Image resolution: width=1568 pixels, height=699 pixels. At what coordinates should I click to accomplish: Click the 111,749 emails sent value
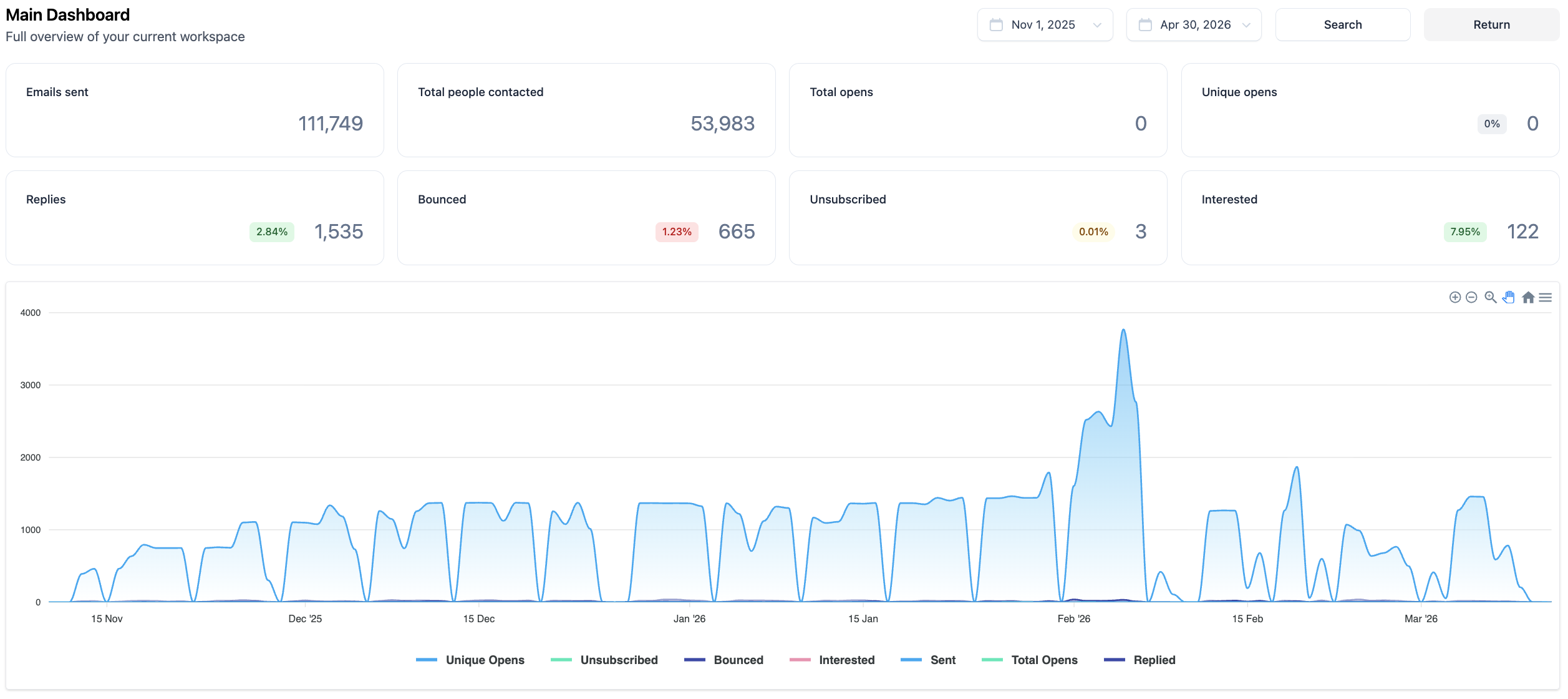[331, 124]
